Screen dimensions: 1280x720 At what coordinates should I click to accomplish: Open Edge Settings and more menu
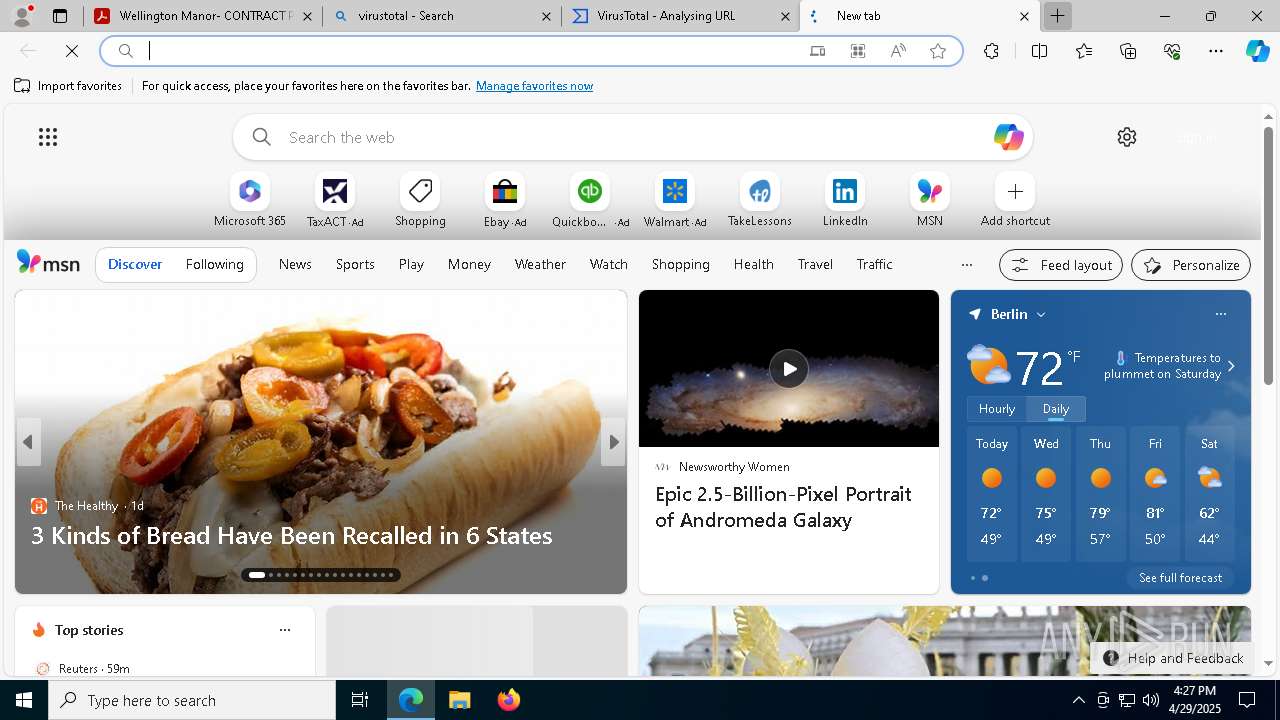[1216, 51]
